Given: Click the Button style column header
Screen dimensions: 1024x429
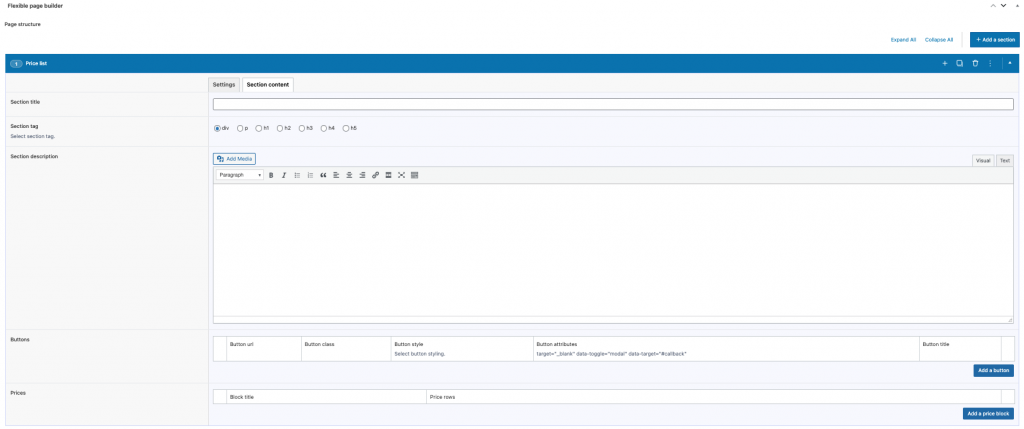Looking at the screenshot, I should tap(409, 343).
